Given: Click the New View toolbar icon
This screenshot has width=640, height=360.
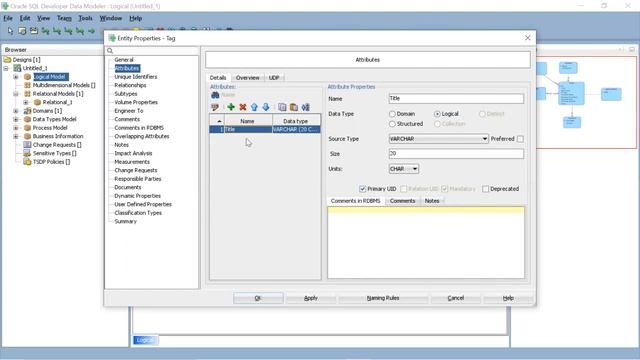Looking at the screenshot, I should [x=33, y=31].
